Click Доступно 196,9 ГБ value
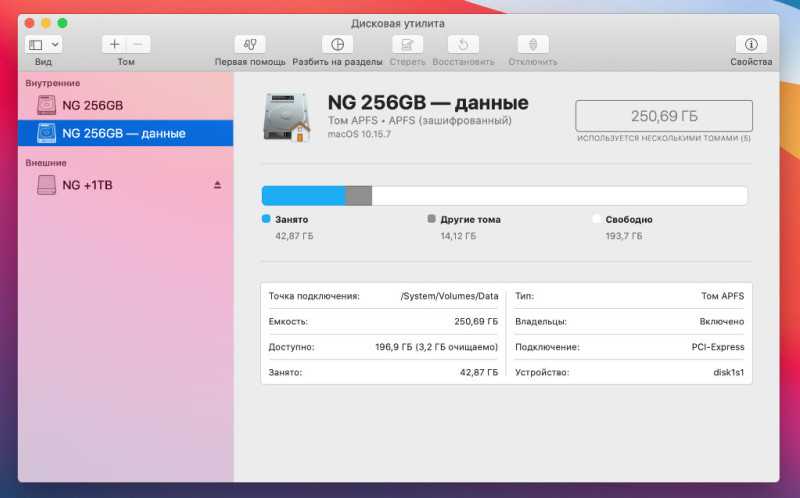 436,347
